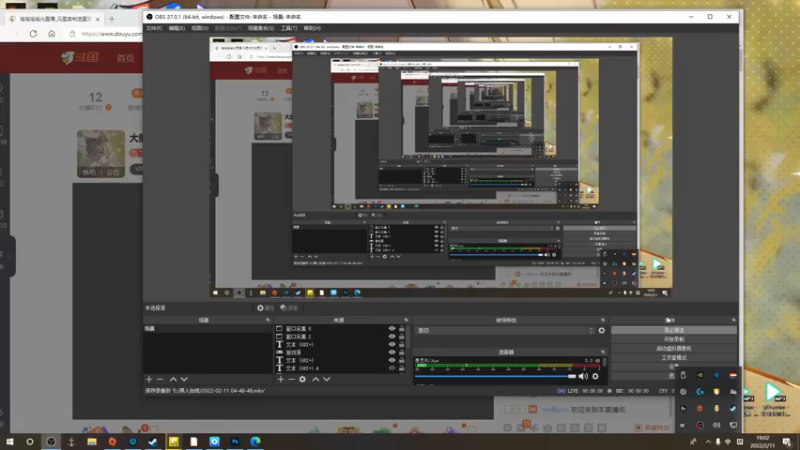Open 麦克风/Aux mixer settings gear
Screen dimensions: 800x450
pos(595,377)
